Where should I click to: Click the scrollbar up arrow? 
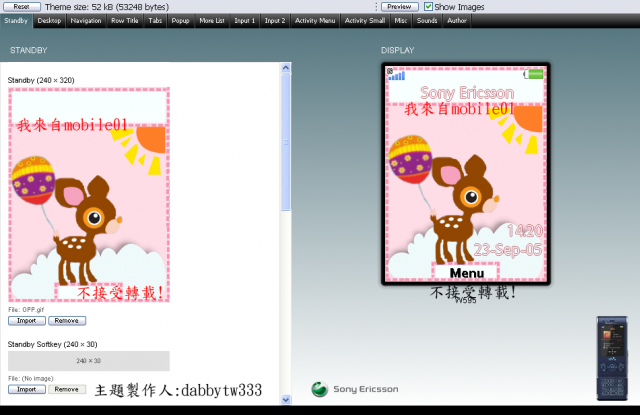point(286,68)
